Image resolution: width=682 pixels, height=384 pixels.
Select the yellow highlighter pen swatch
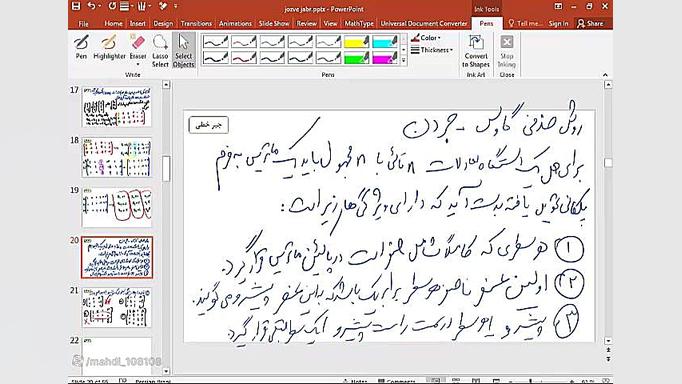tap(356, 42)
